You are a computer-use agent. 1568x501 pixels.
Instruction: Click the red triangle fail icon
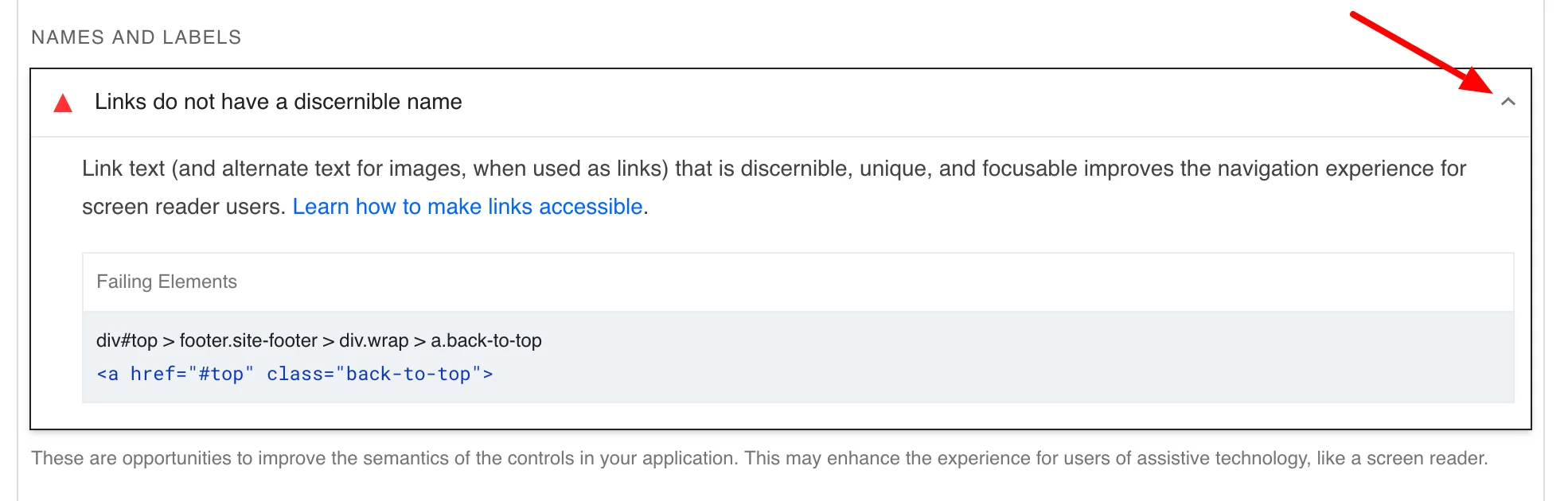63,103
